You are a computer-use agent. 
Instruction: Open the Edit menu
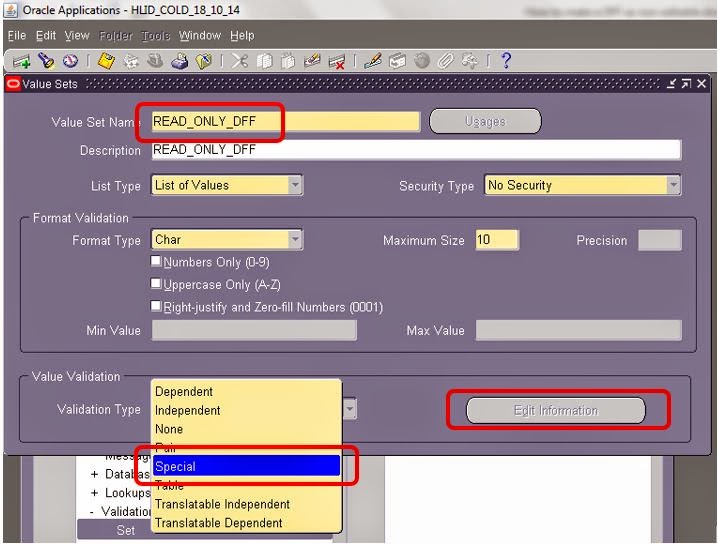46,35
